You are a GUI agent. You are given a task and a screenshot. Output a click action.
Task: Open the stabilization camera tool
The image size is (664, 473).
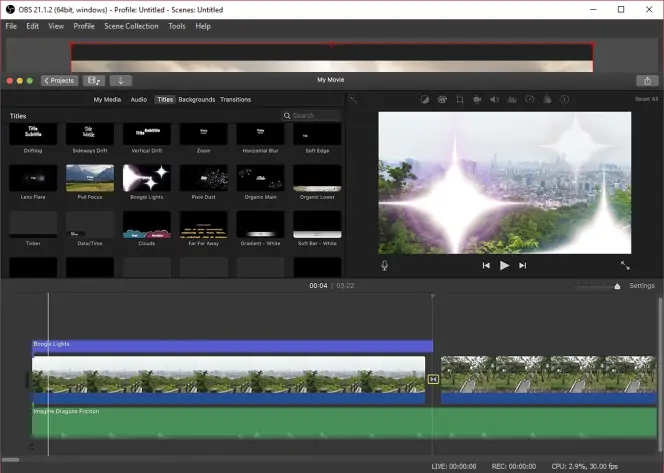(477, 100)
